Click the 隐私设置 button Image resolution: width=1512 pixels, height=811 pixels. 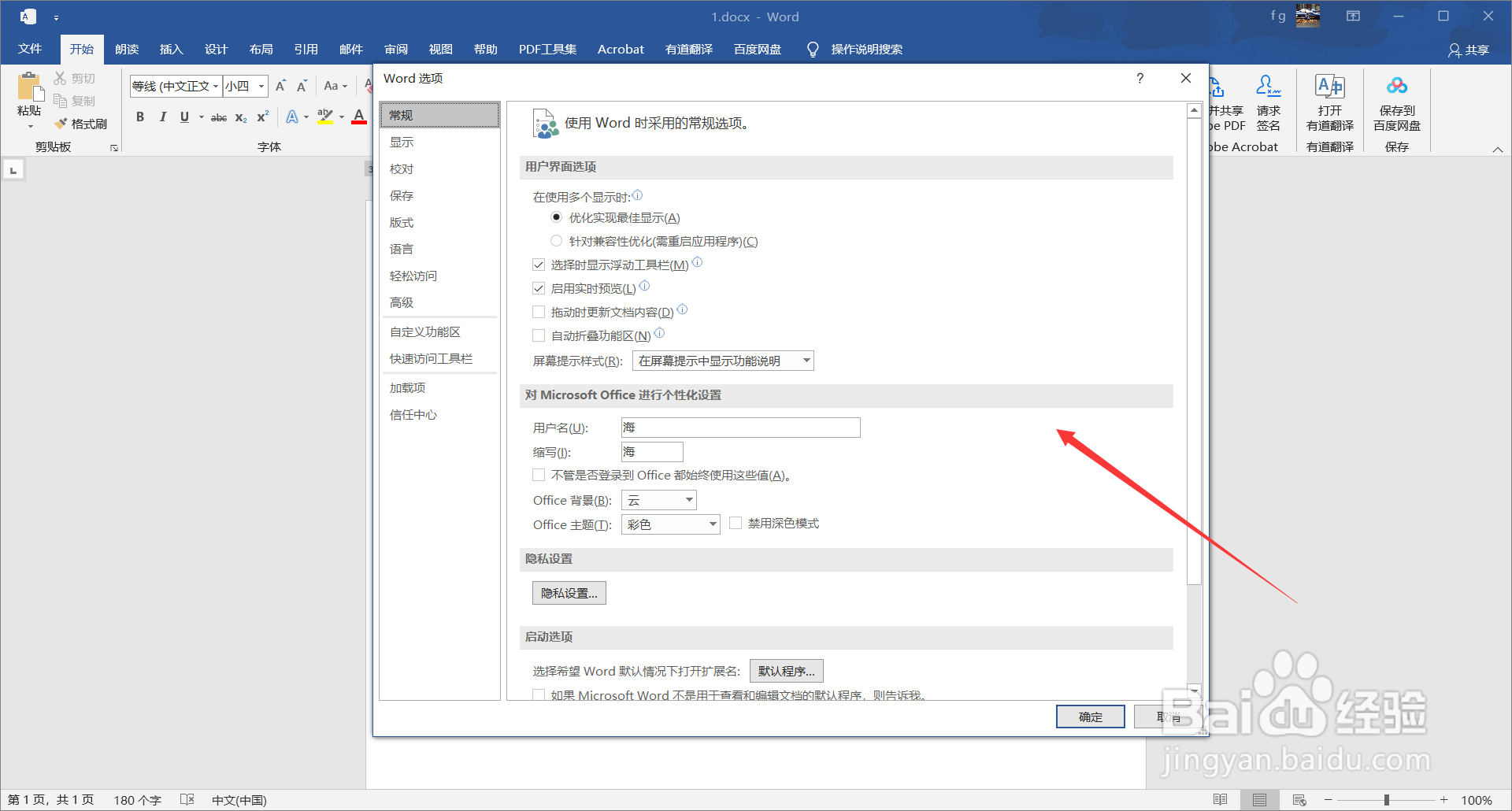click(x=569, y=592)
